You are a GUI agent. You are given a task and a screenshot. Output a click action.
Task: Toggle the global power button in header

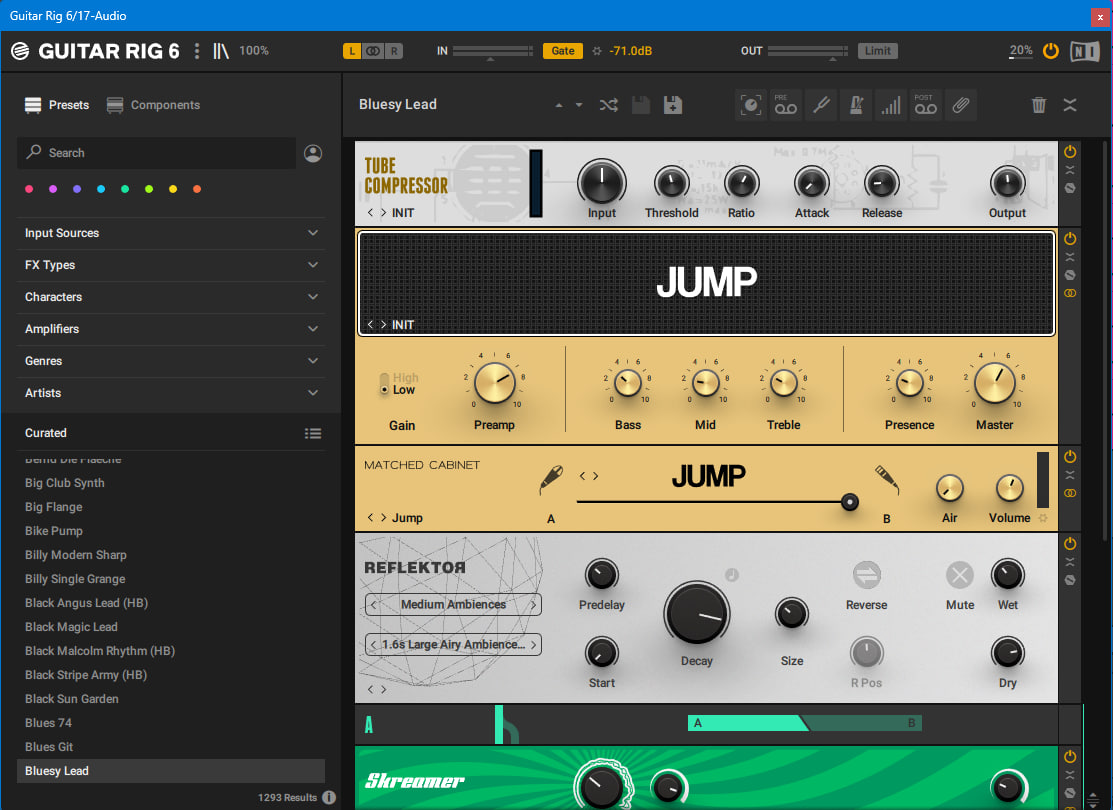[1051, 51]
